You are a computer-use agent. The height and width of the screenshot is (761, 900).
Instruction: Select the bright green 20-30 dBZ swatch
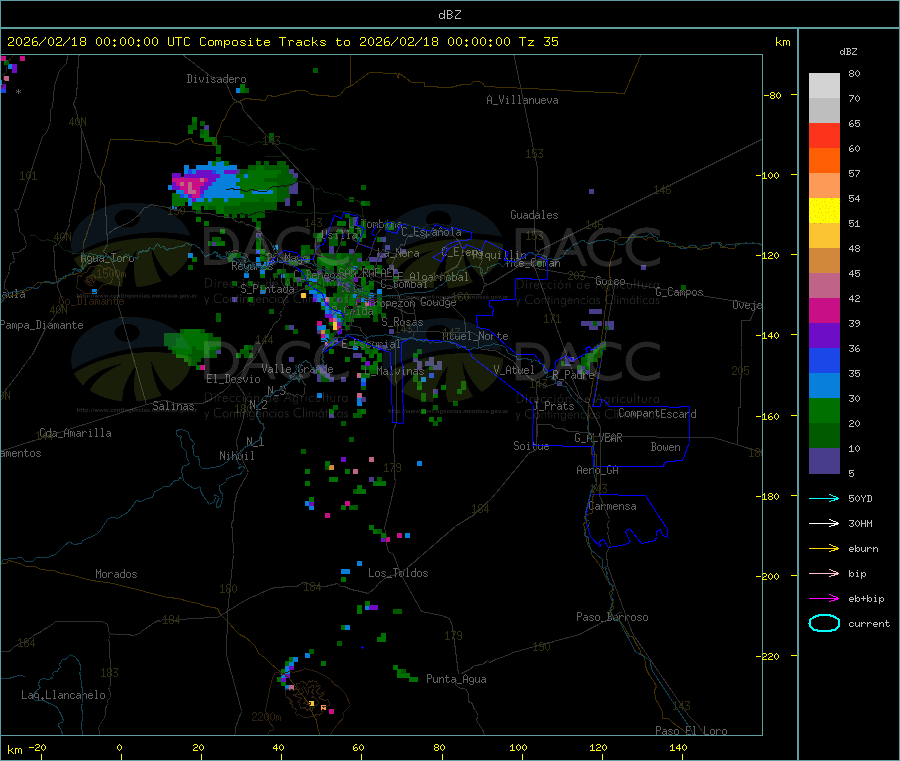pos(824,410)
